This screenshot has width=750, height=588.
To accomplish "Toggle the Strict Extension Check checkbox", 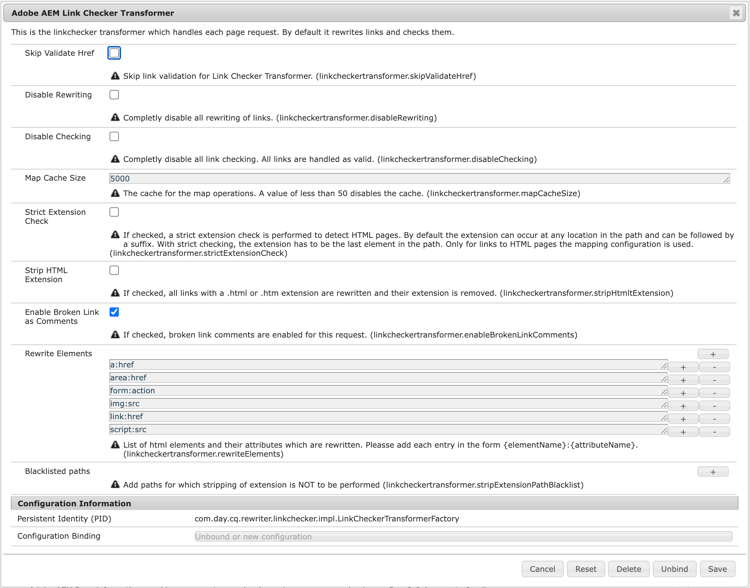I will [x=114, y=212].
